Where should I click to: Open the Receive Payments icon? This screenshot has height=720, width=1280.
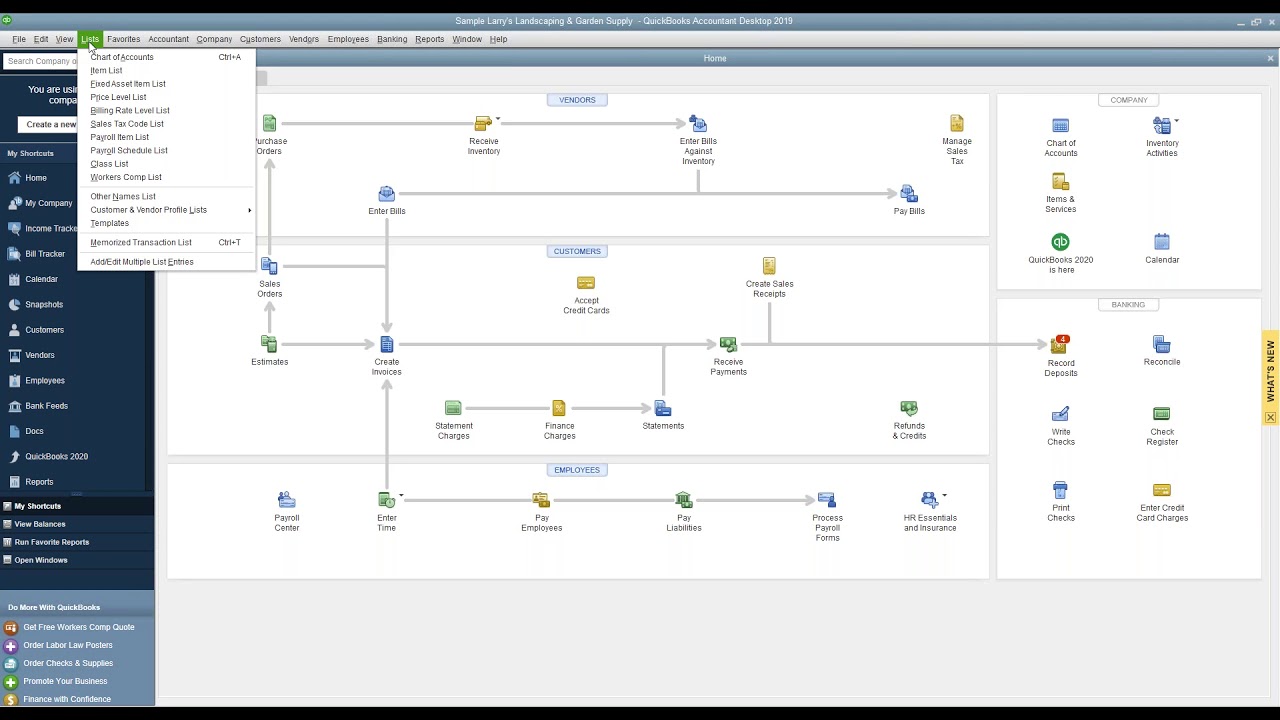tap(728, 345)
